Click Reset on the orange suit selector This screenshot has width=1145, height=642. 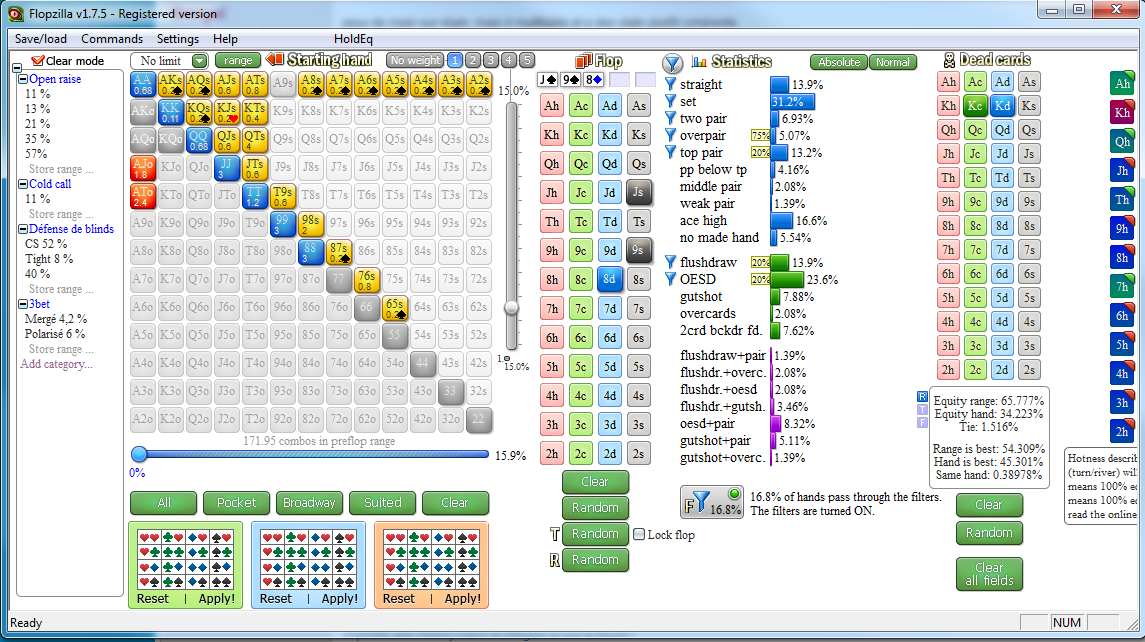[398, 598]
